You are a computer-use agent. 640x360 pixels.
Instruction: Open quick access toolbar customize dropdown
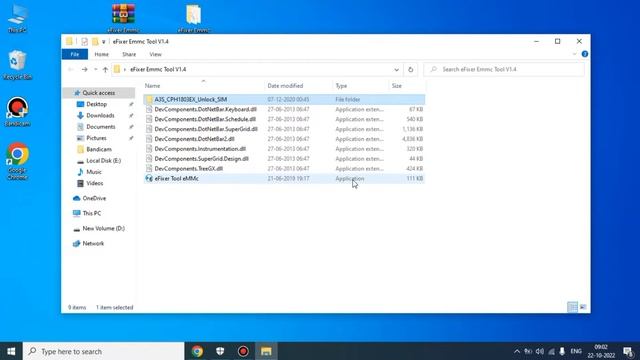pos(104,42)
